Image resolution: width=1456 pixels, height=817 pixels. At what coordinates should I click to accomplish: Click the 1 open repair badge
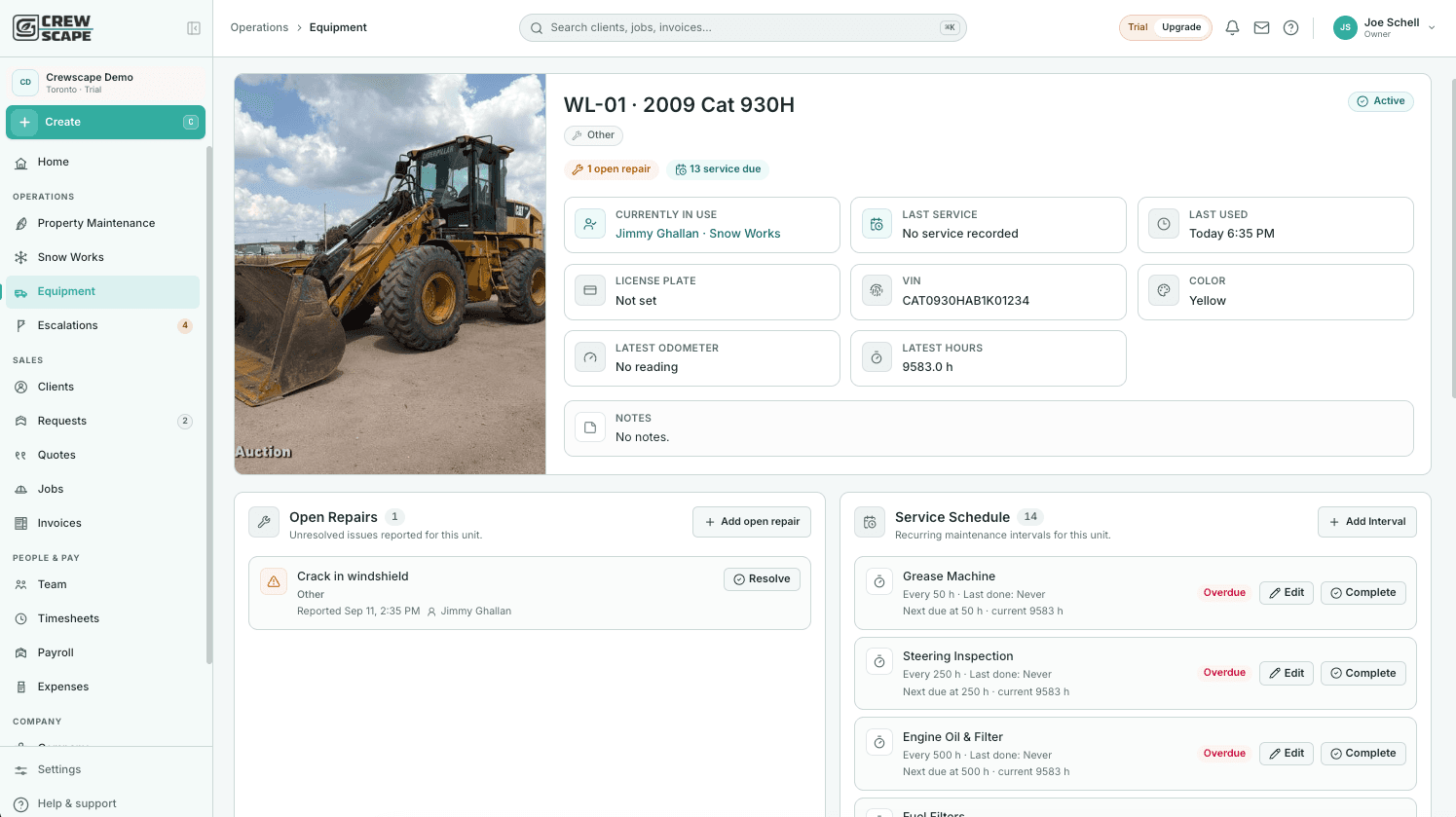[x=612, y=169]
